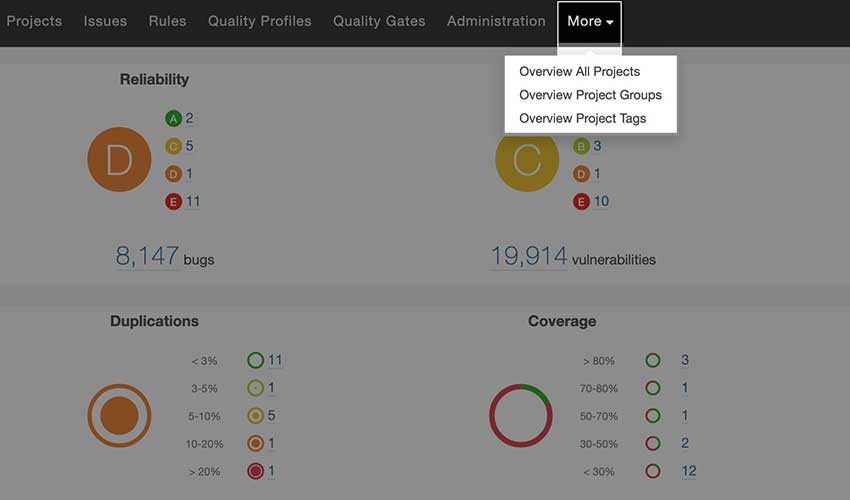Click the large yellow C rating badge
This screenshot has height=500, width=850.
pos(527,160)
